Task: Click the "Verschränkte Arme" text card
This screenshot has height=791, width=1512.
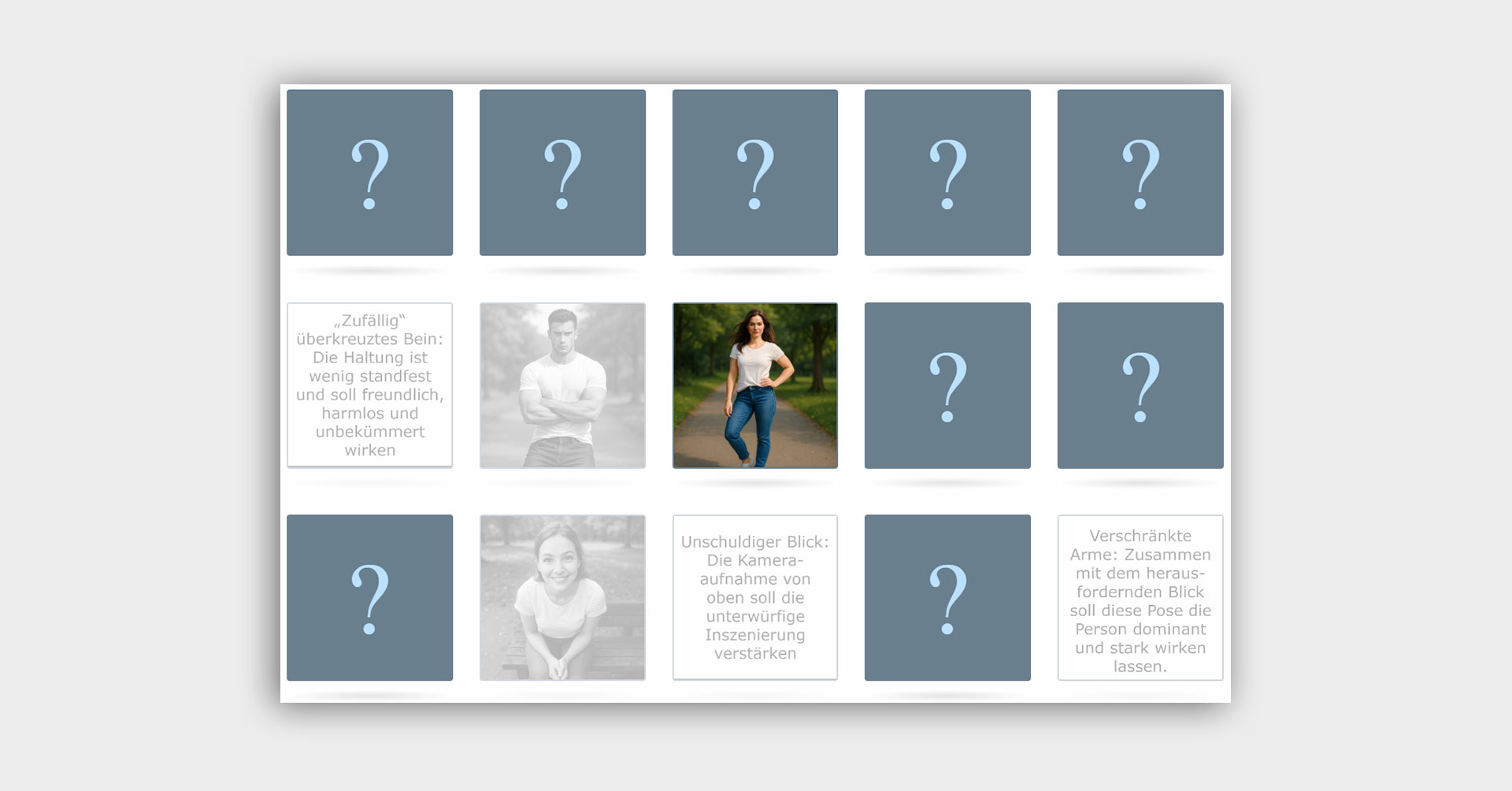Action: (x=1140, y=598)
